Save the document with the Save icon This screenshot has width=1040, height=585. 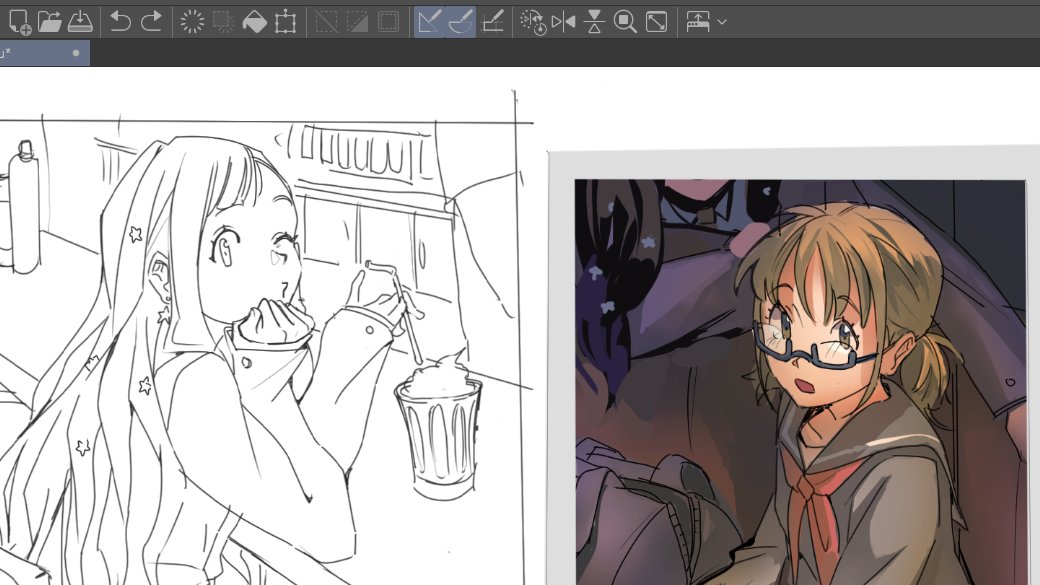tap(80, 22)
